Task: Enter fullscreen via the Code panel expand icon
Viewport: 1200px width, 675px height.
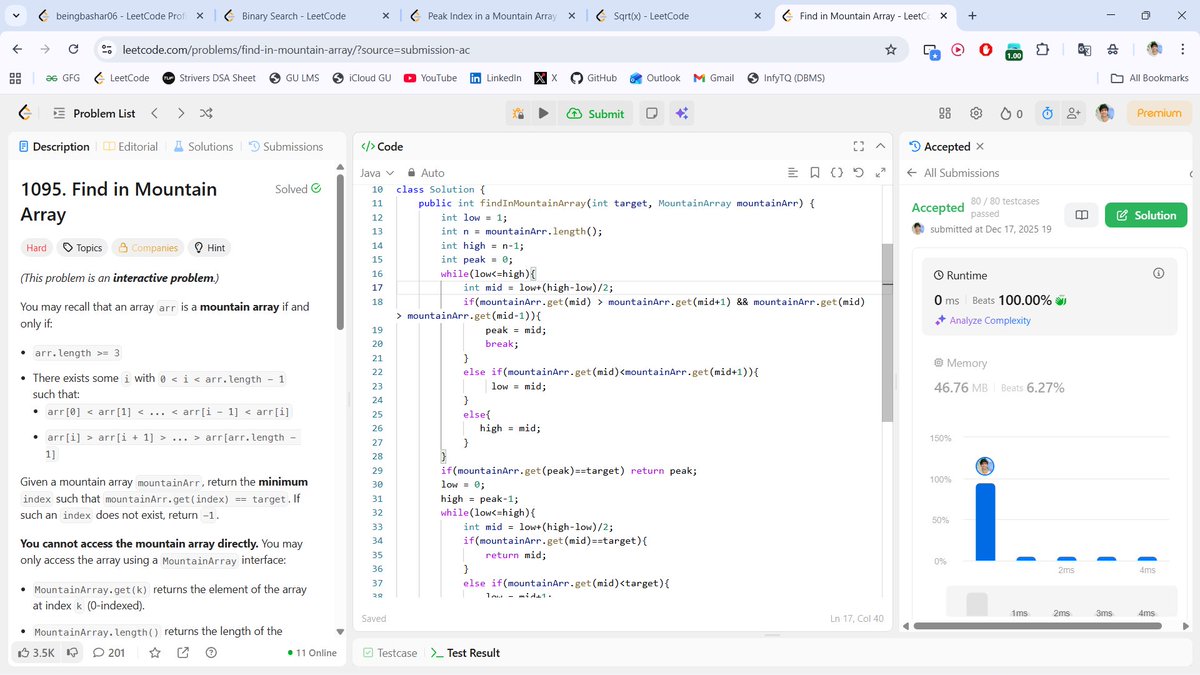Action: 858,146
